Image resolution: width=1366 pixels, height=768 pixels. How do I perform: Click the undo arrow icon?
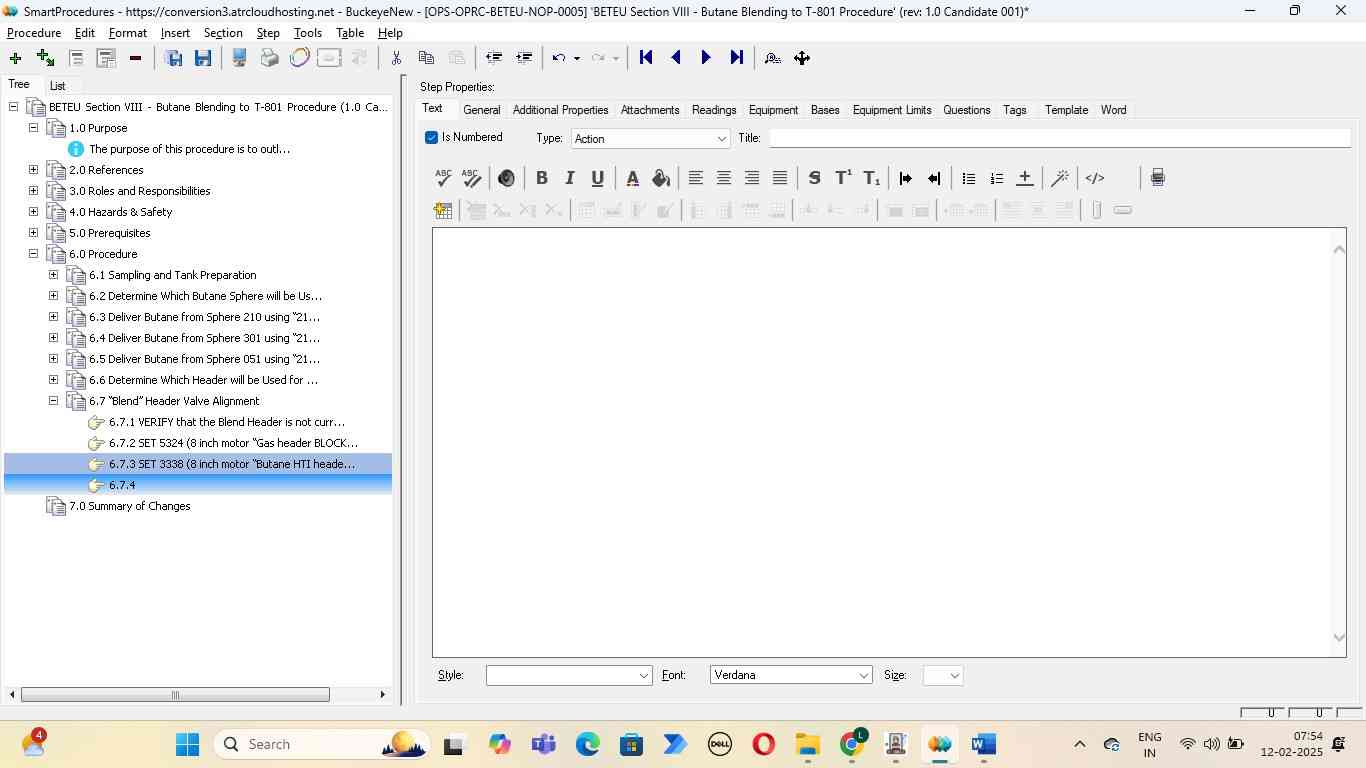[559, 58]
